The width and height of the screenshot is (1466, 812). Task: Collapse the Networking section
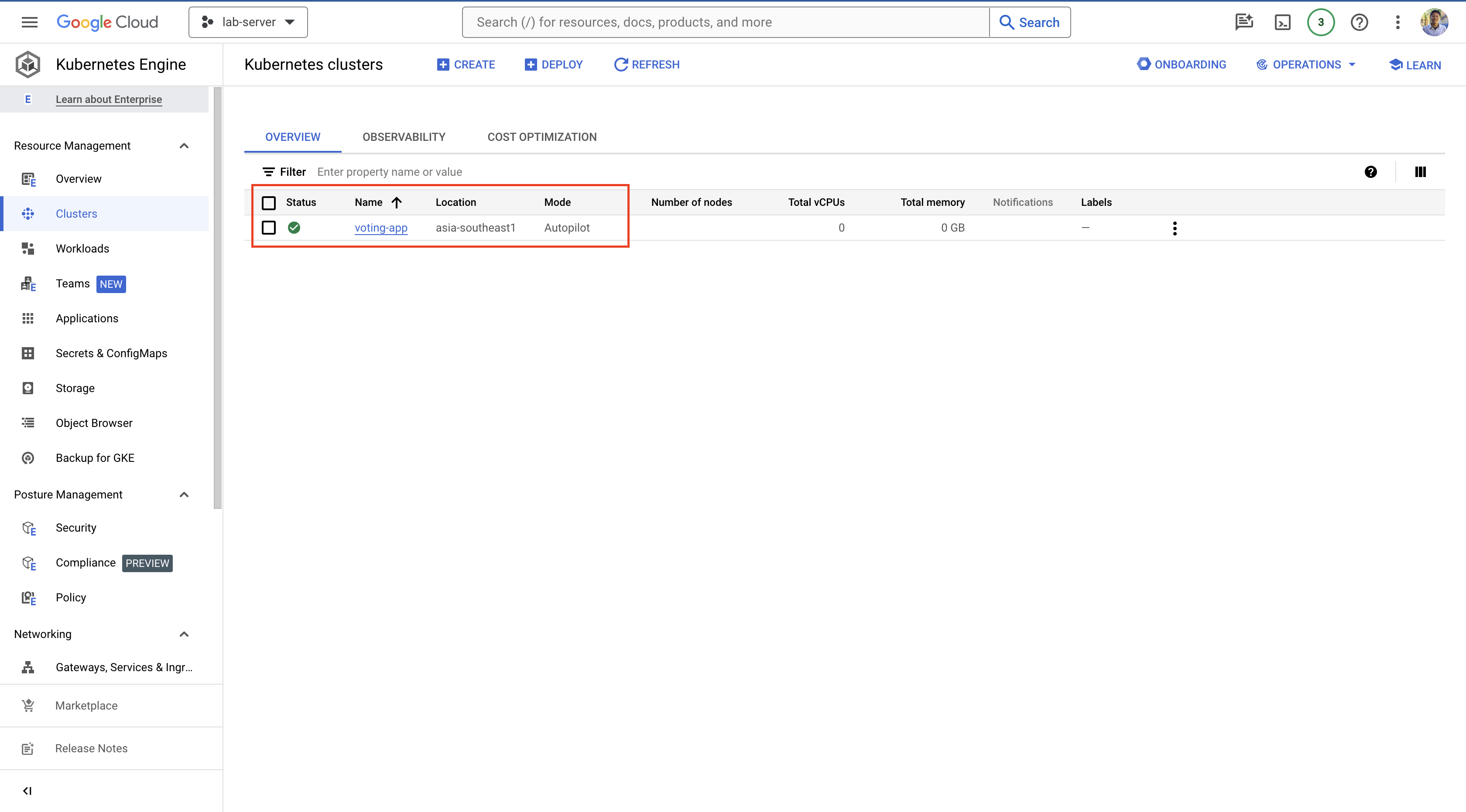click(184, 634)
